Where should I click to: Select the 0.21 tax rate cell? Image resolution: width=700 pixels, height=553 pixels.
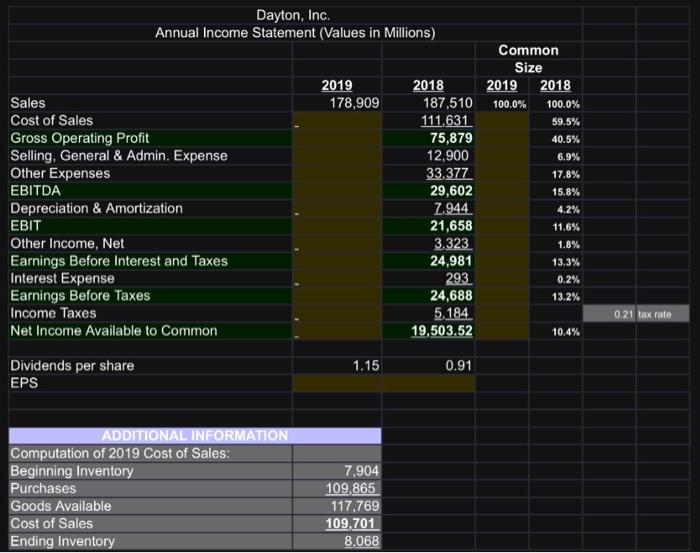coord(609,314)
